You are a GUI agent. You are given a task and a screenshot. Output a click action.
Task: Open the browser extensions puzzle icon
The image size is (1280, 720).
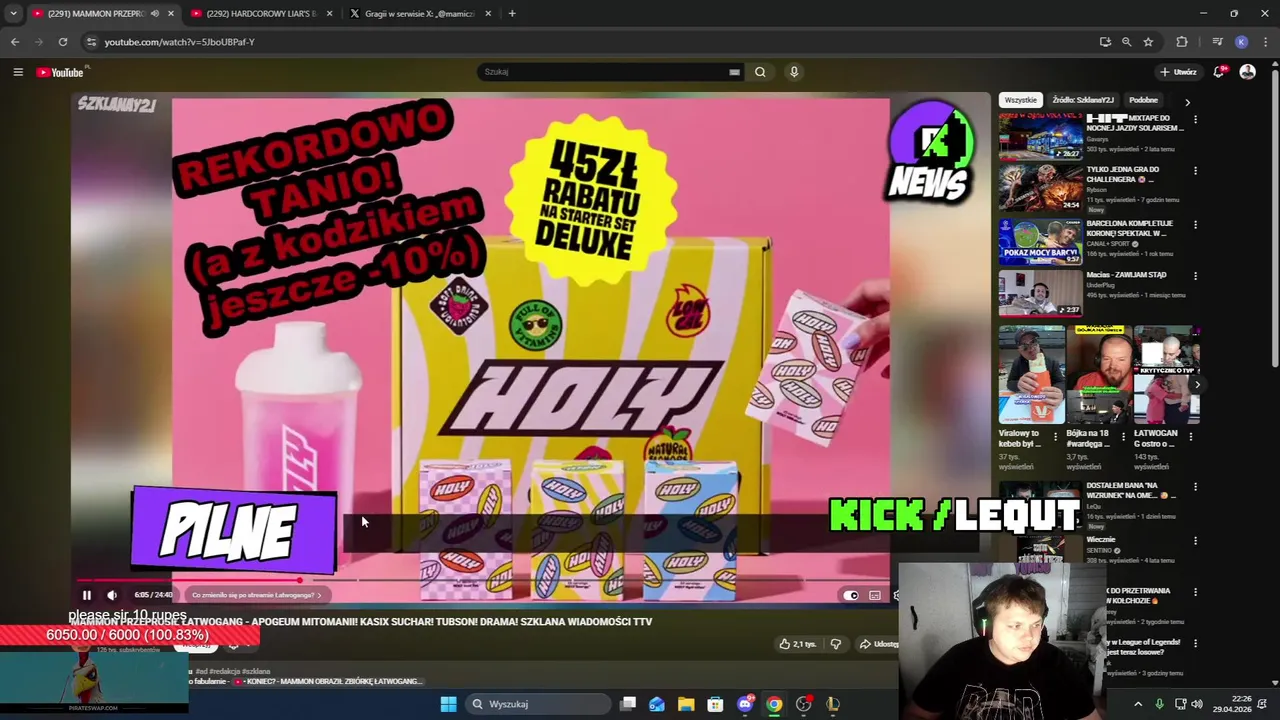tap(1182, 42)
